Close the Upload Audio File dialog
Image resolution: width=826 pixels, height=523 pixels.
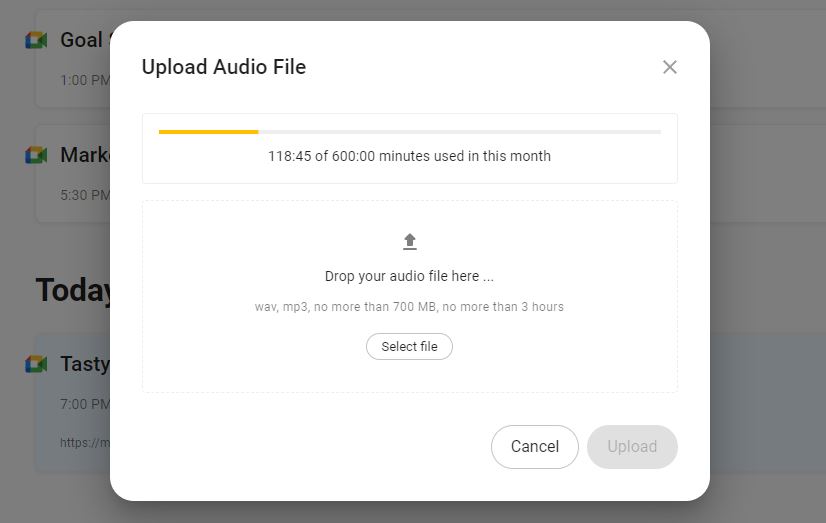pyautogui.click(x=670, y=67)
